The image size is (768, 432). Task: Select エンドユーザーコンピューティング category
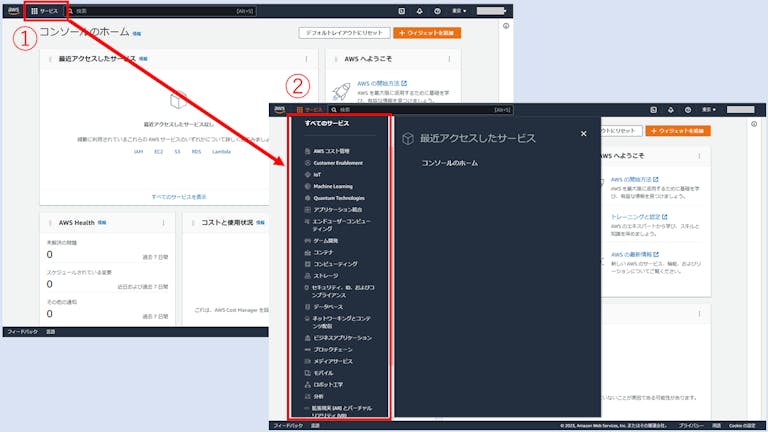coord(338,225)
